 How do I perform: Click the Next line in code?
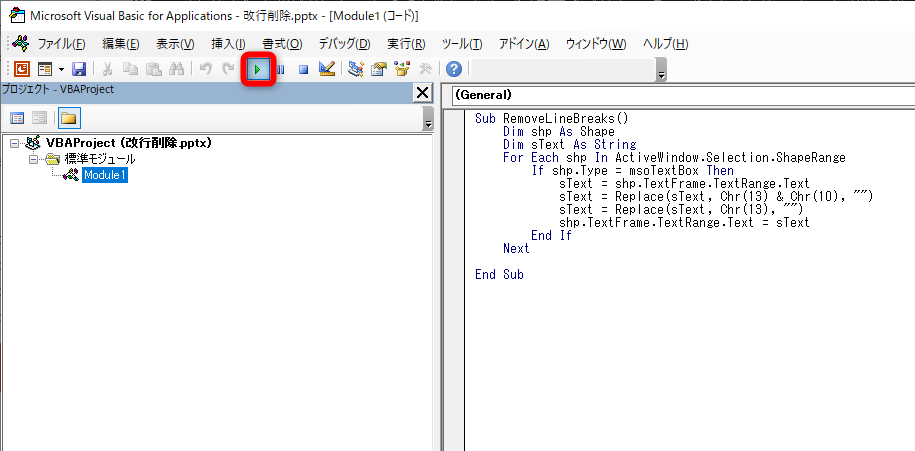tap(516, 248)
